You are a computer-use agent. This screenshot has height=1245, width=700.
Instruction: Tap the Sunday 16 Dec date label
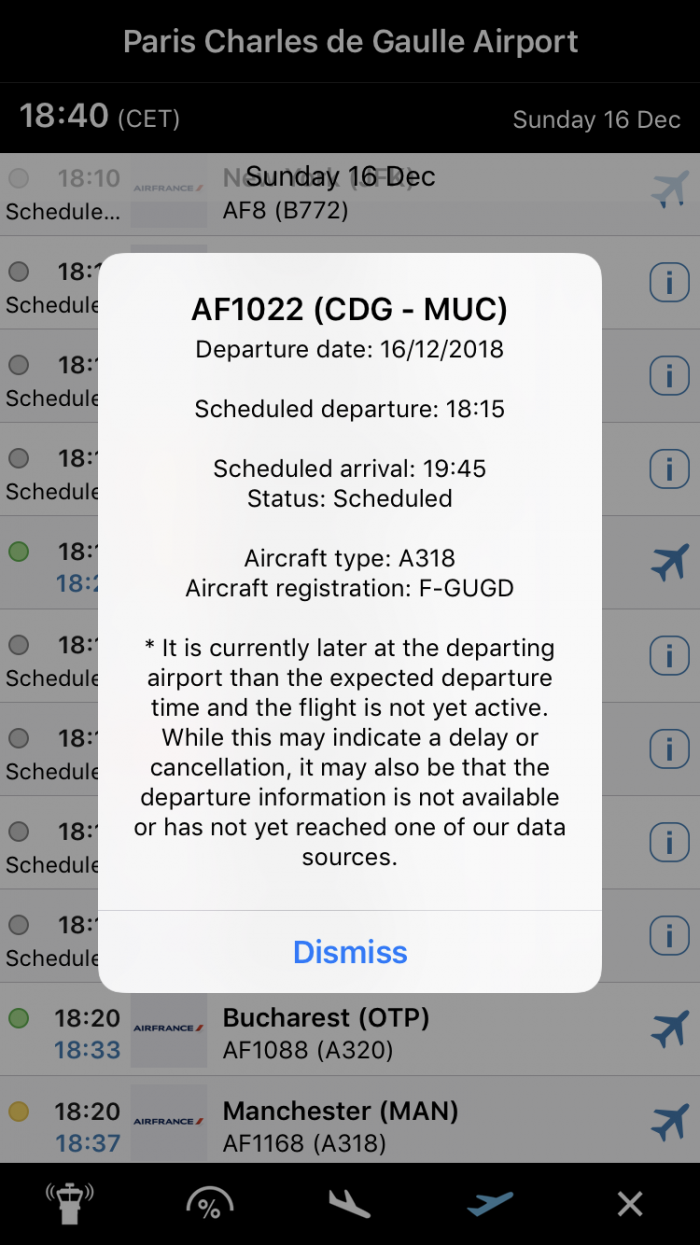596,120
